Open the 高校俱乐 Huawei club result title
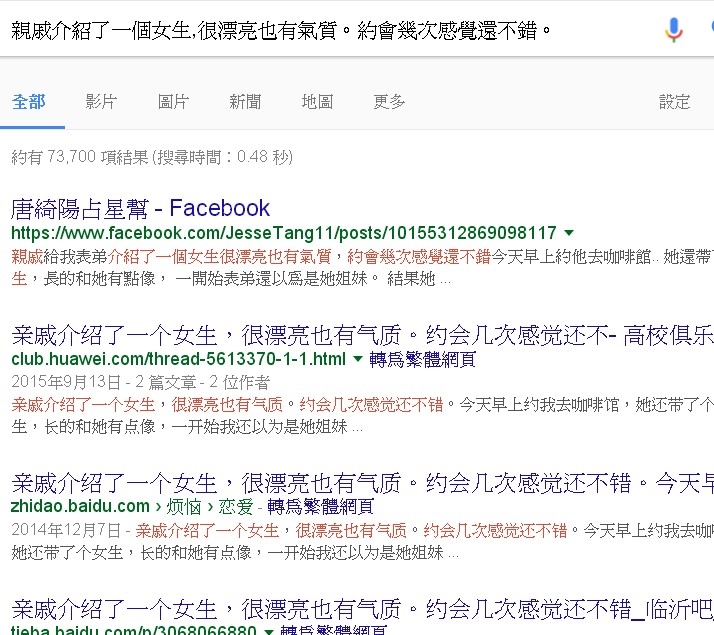The height and width of the screenshot is (635, 714). click(362, 335)
